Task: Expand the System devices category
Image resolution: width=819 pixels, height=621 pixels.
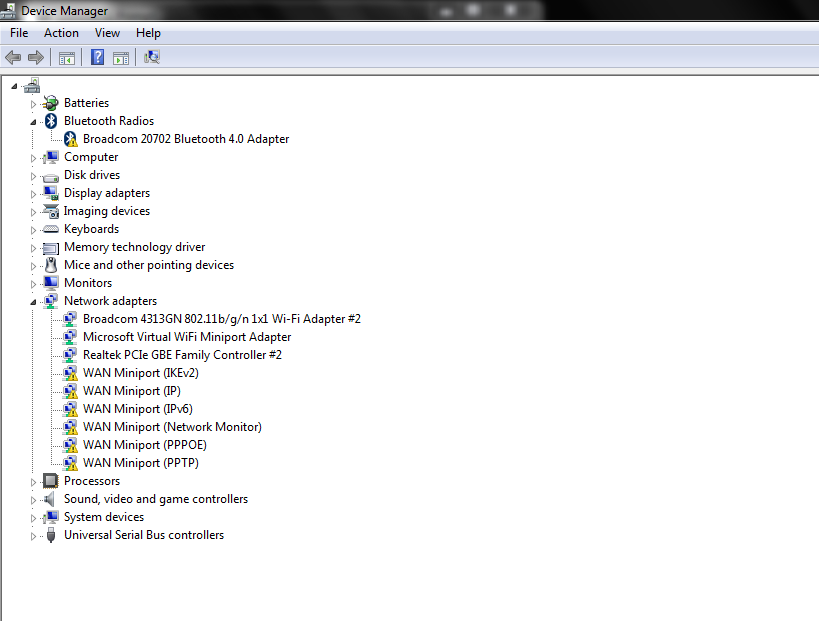Action: 33,518
